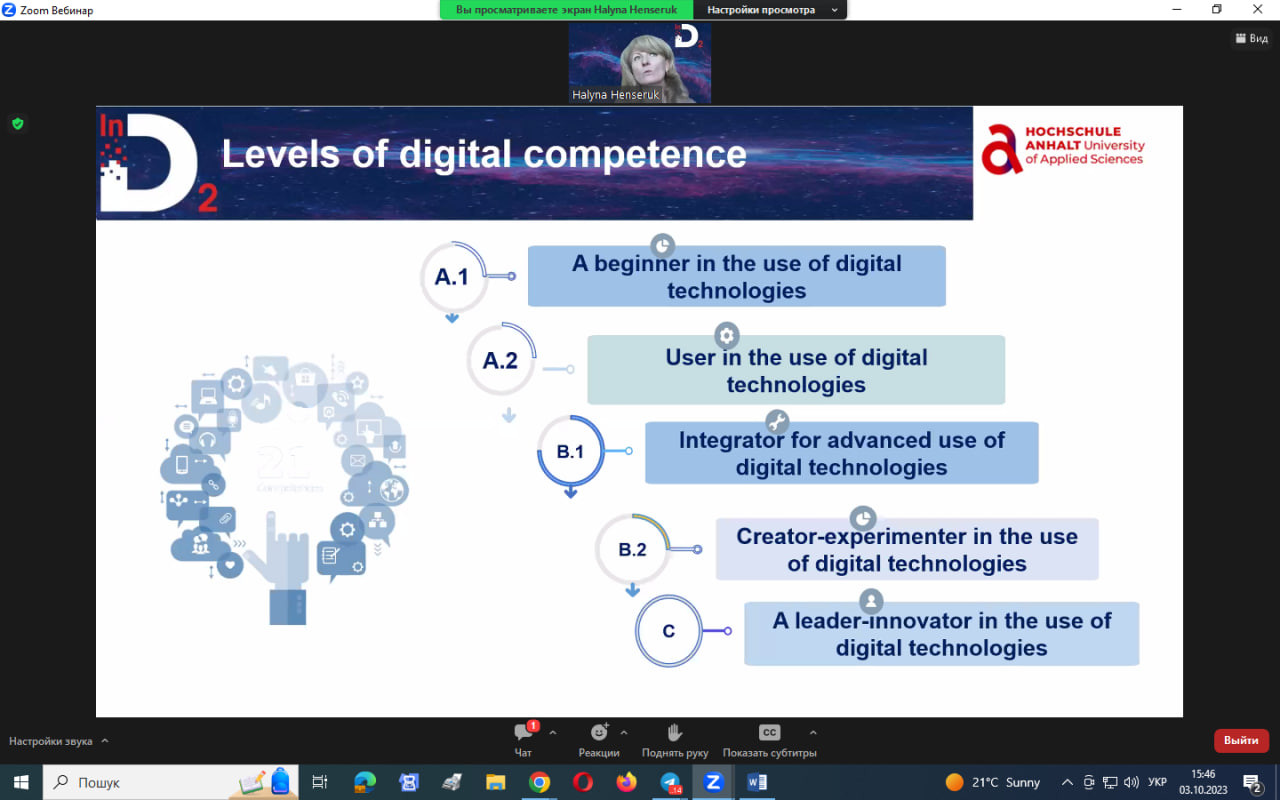Open the blue taskbar app beside Edge
The image size is (1280, 800).
[408, 782]
